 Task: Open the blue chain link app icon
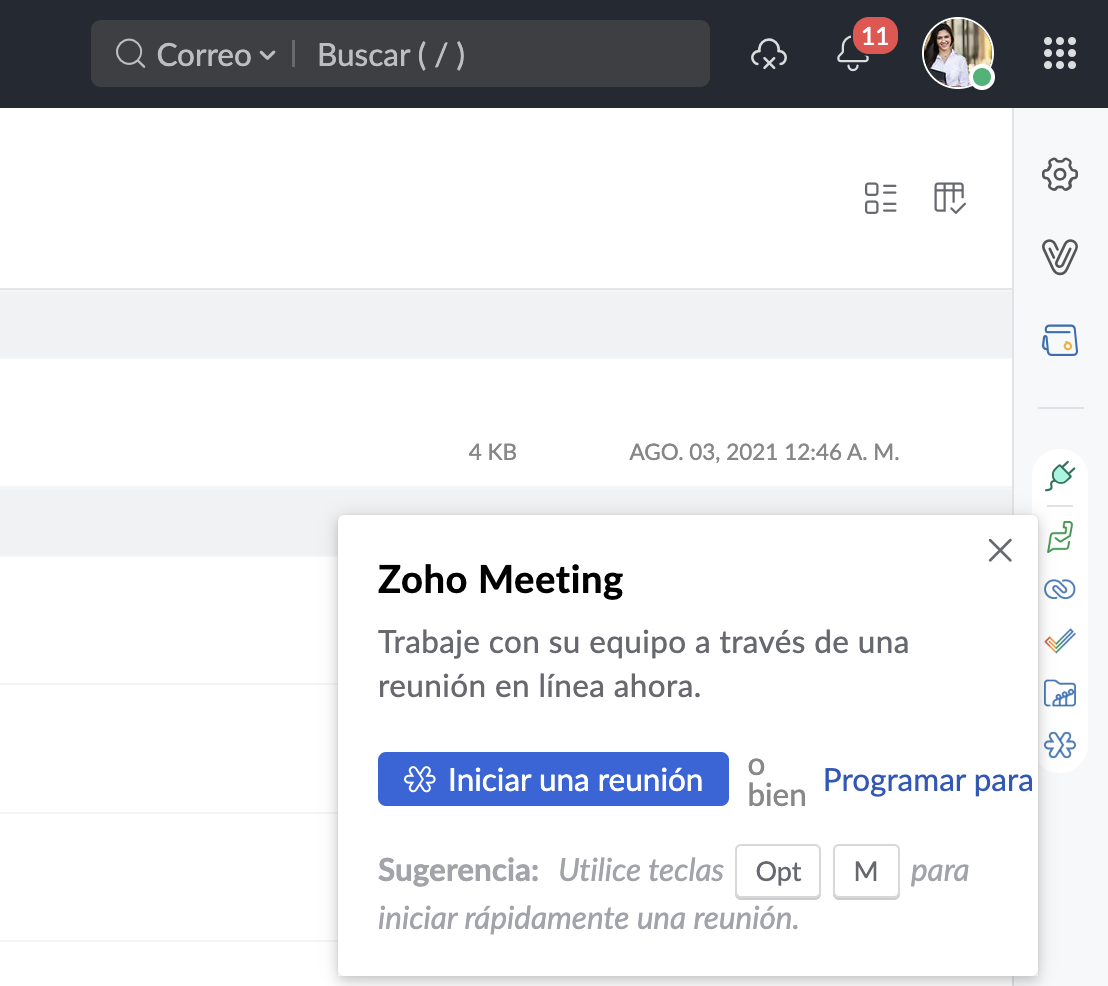click(x=1060, y=589)
